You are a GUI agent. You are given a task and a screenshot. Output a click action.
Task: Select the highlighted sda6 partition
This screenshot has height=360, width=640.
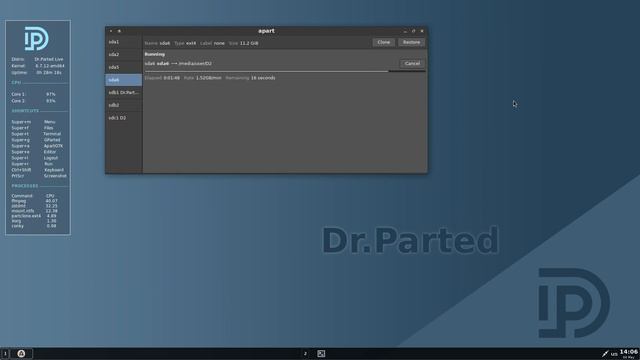(123, 80)
